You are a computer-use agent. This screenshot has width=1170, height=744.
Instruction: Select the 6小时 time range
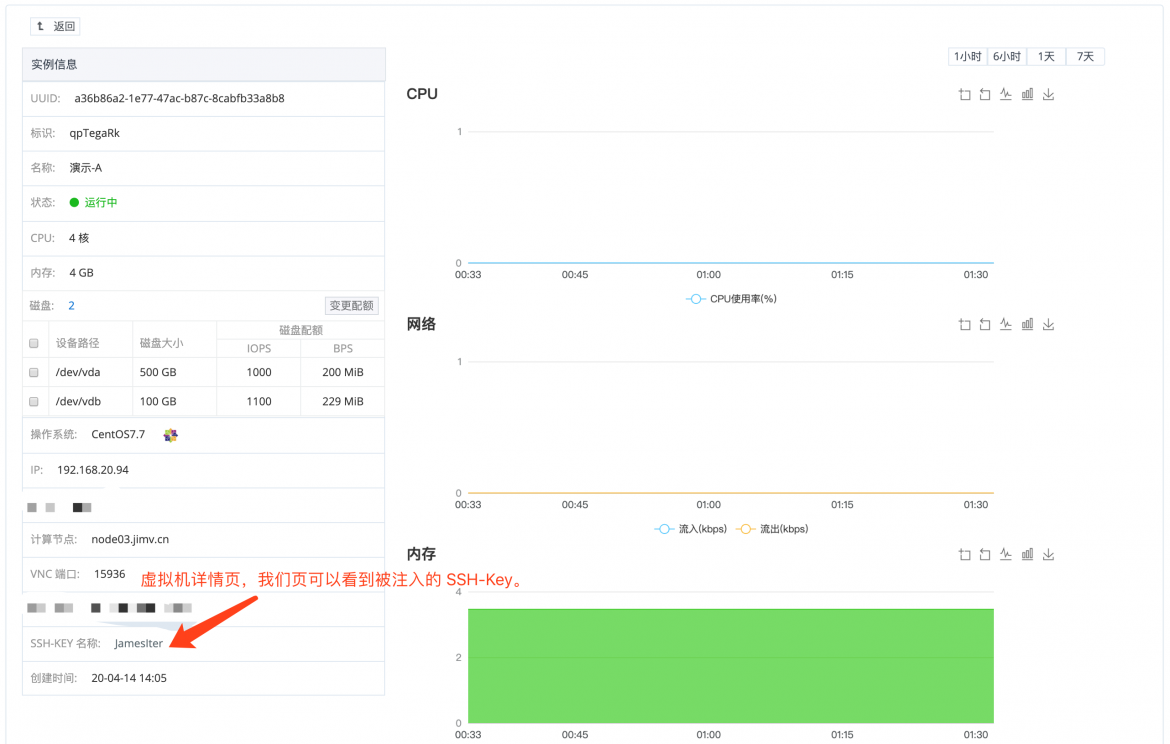[x=1007, y=57]
